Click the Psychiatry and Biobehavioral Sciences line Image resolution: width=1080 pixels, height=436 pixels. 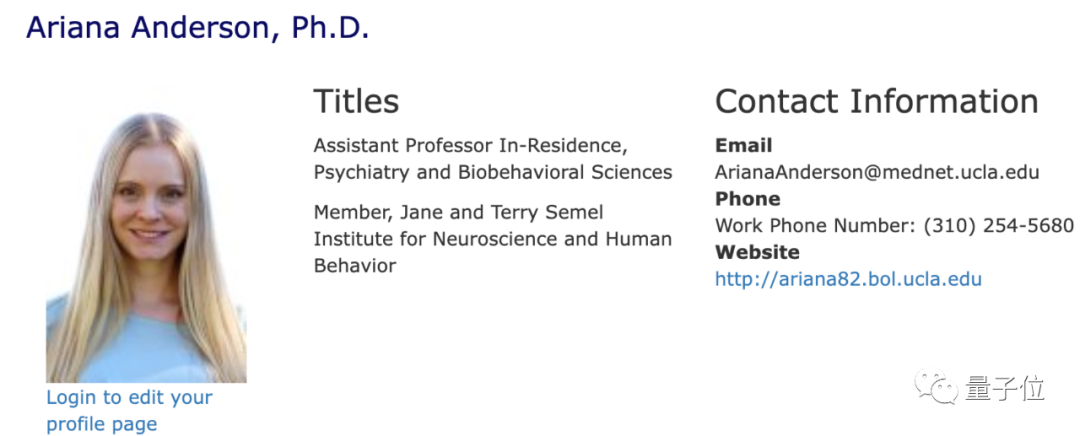pos(492,172)
